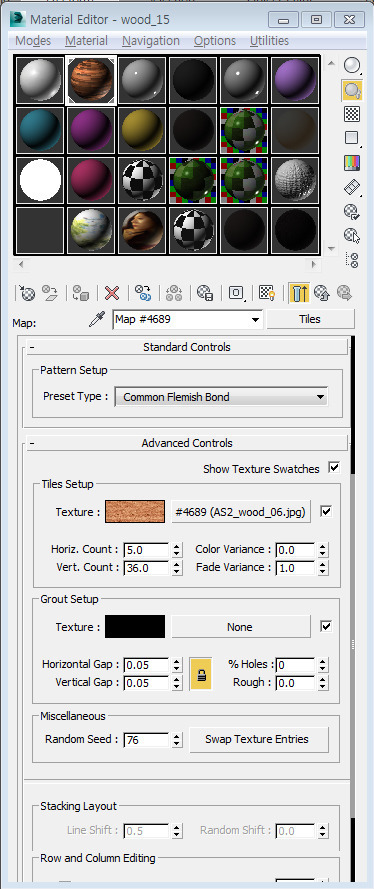This screenshot has width=374, height=889.
Task: Click the Go to Parent icon
Action: [321, 293]
